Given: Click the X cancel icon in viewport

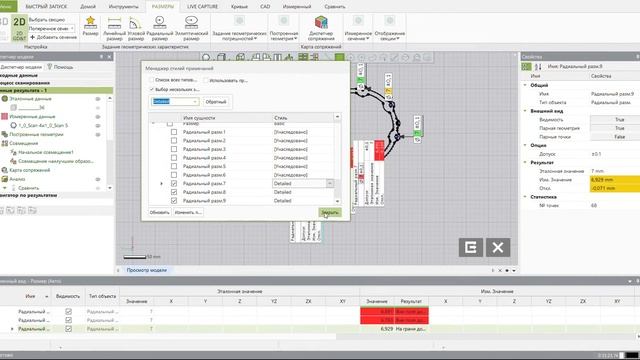Looking at the screenshot, I should 498,247.
